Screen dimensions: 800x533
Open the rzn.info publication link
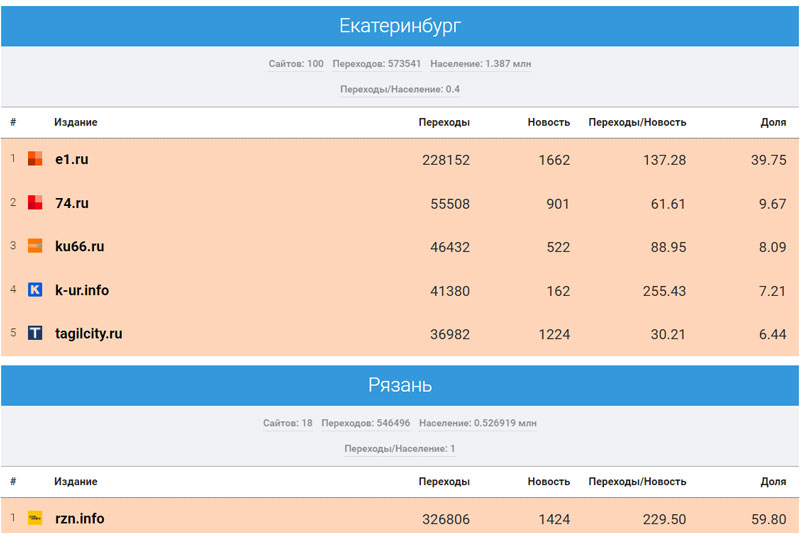pos(80,518)
